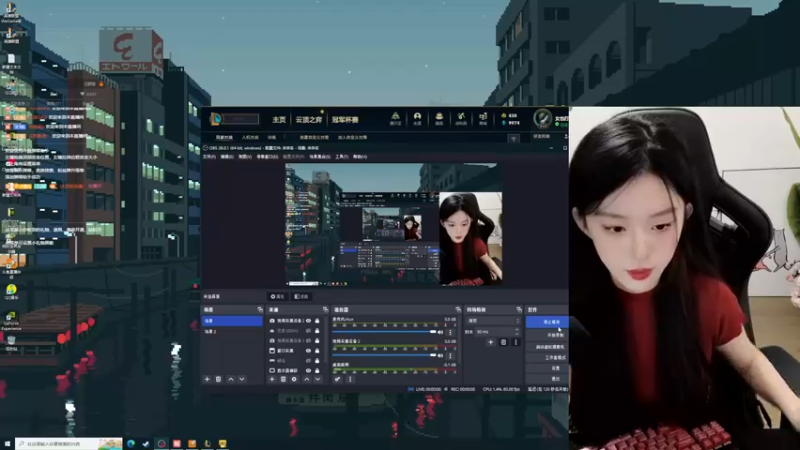Hide the display capture source
The width and height of the screenshot is (800, 450).
pos(308,370)
